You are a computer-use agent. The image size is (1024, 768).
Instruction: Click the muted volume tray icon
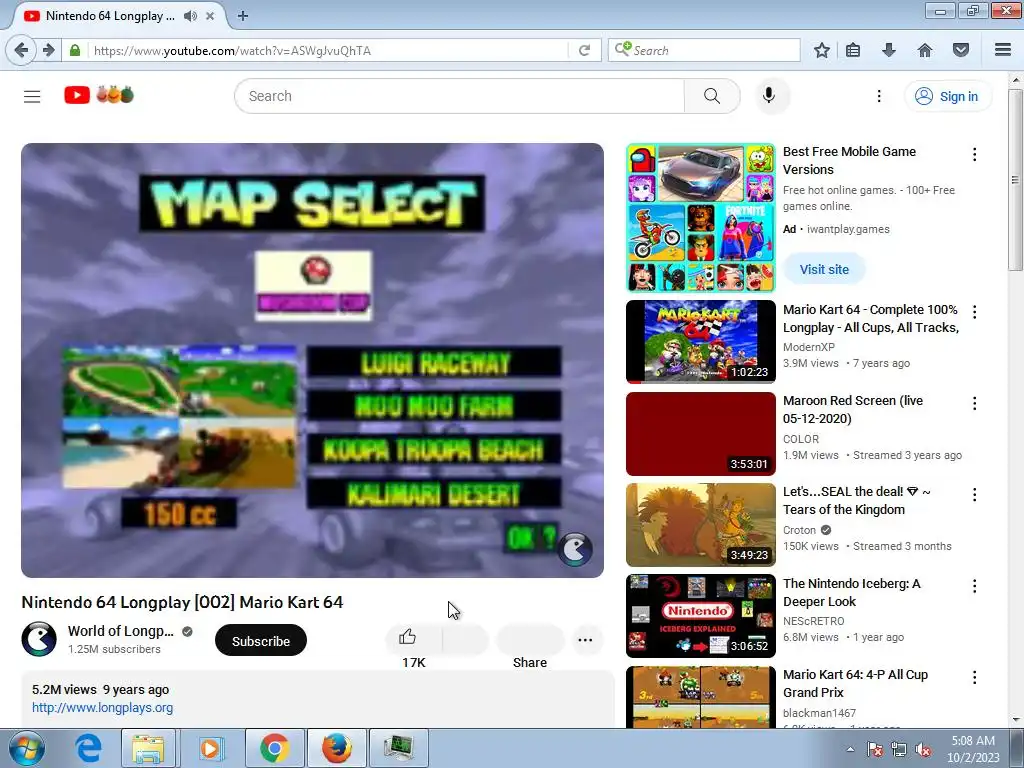[x=923, y=749]
